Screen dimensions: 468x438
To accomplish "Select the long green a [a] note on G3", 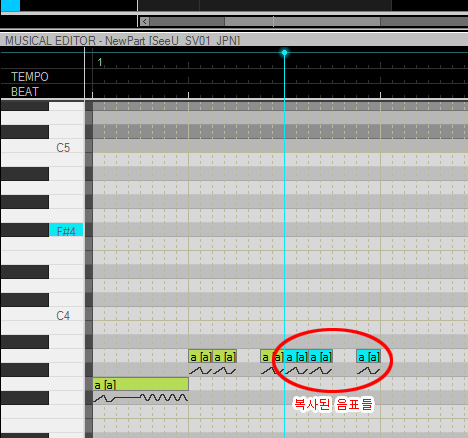I will pos(141,384).
